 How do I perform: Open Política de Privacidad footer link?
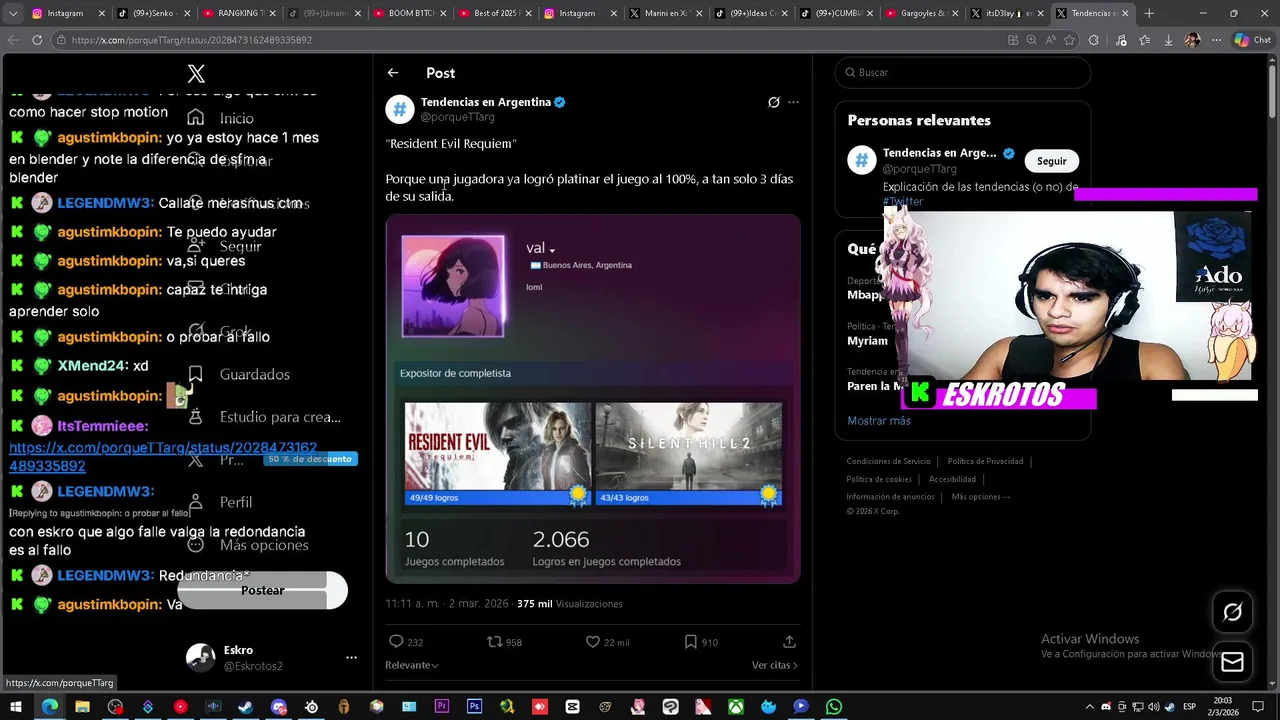[985, 461]
